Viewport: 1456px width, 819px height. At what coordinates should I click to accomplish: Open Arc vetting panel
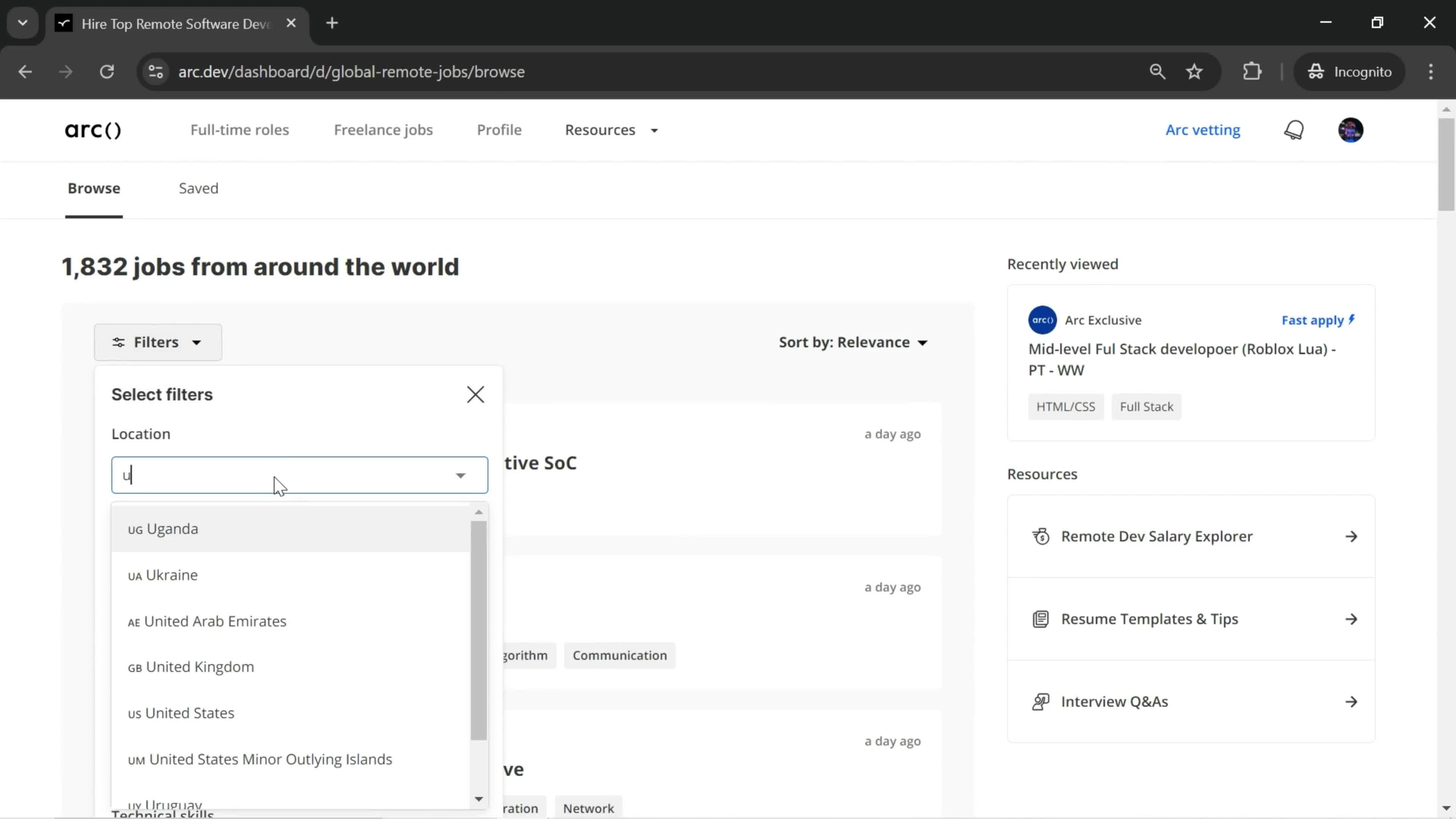pyautogui.click(x=1204, y=130)
